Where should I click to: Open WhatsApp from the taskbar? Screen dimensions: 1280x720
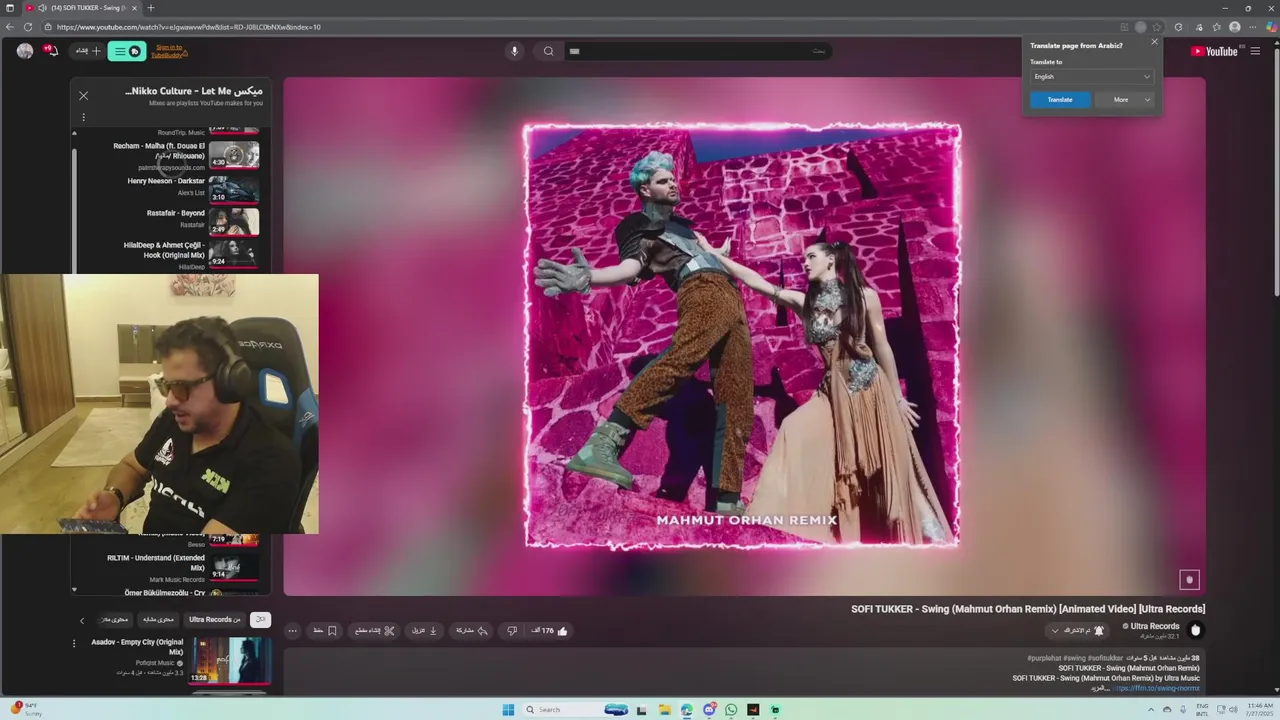pyautogui.click(x=731, y=710)
